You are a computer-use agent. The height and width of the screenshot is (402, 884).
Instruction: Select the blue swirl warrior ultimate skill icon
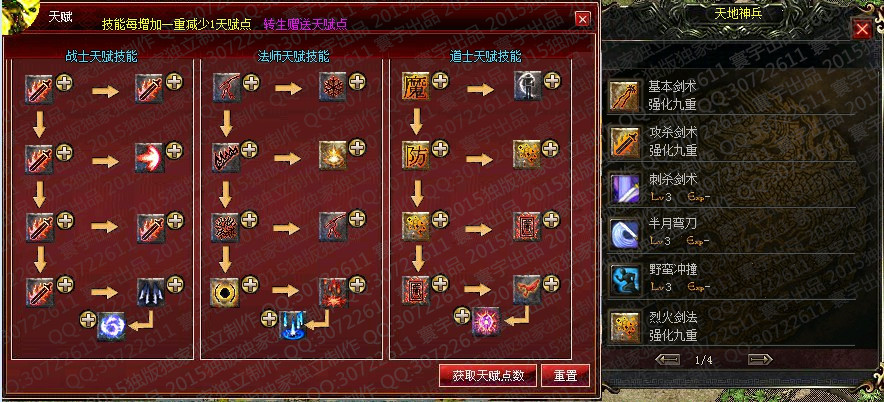click(111, 327)
